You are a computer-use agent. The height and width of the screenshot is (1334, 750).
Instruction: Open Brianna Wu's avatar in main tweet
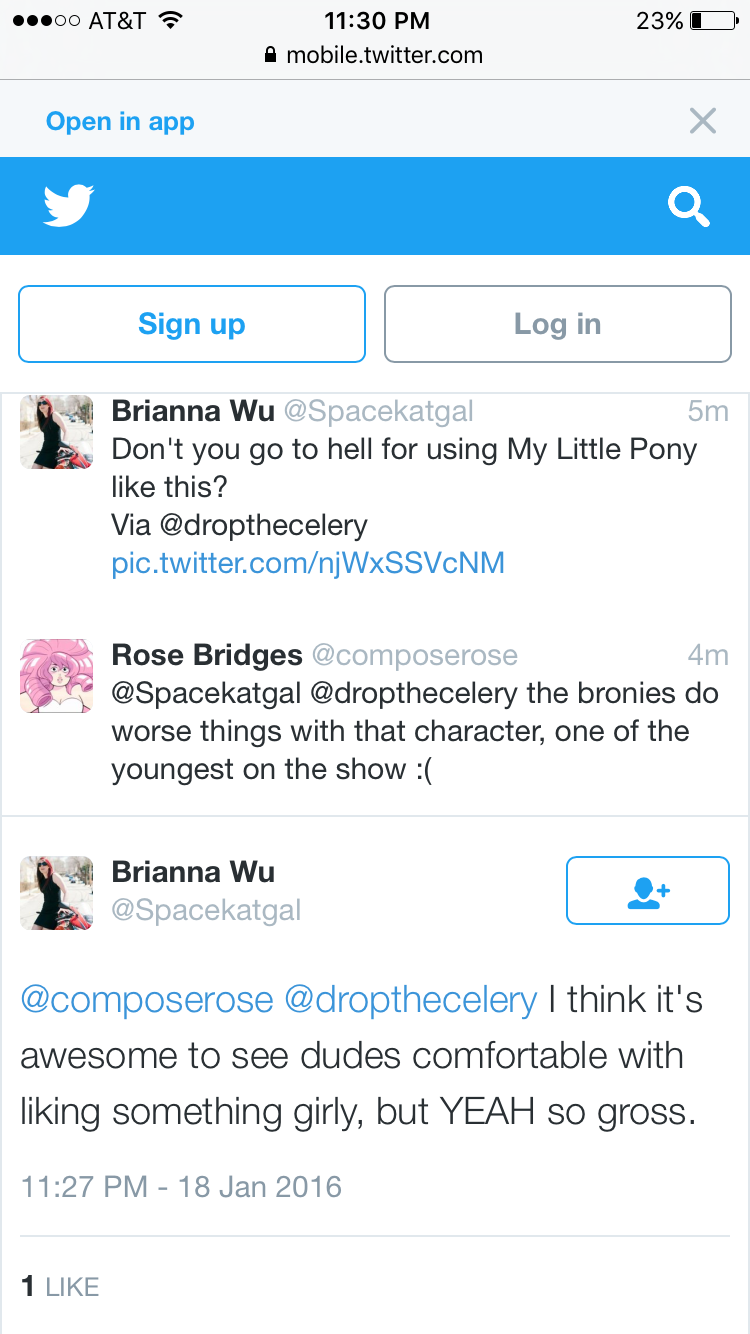(x=56, y=893)
